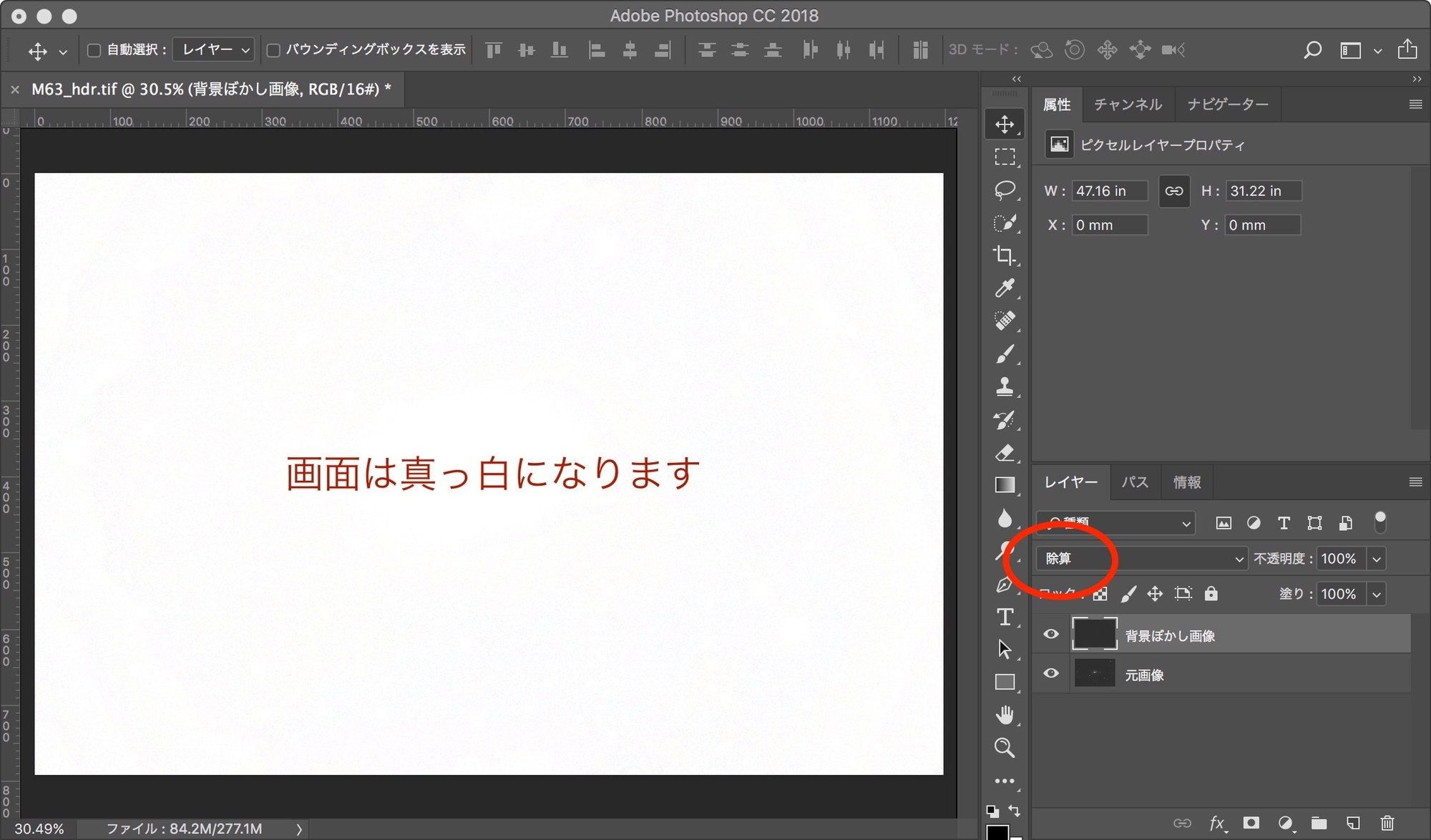Screen dimensions: 1431x840
Task: Select the Horizontal Type tool
Action: pyautogui.click(x=1005, y=617)
